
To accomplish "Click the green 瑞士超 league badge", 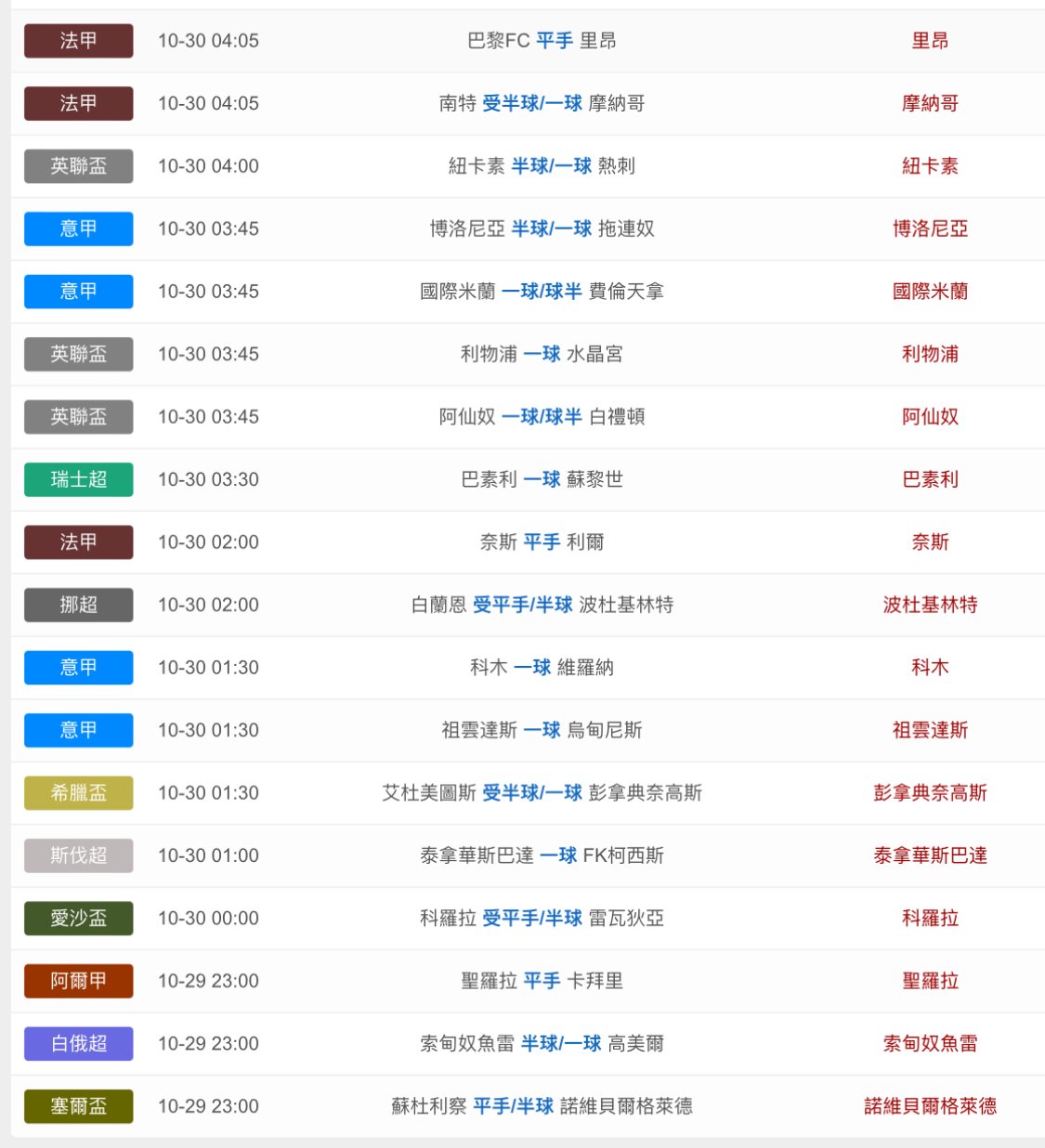I will click(x=78, y=479).
